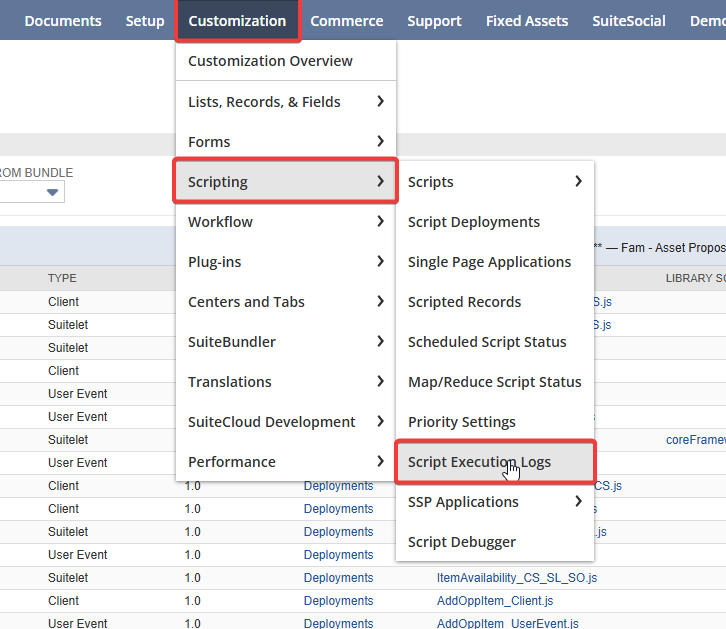The height and width of the screenshot is (629, 726).
Task: Open AddOppItem_Client.js script file link
Action: [x=495, y=601]
